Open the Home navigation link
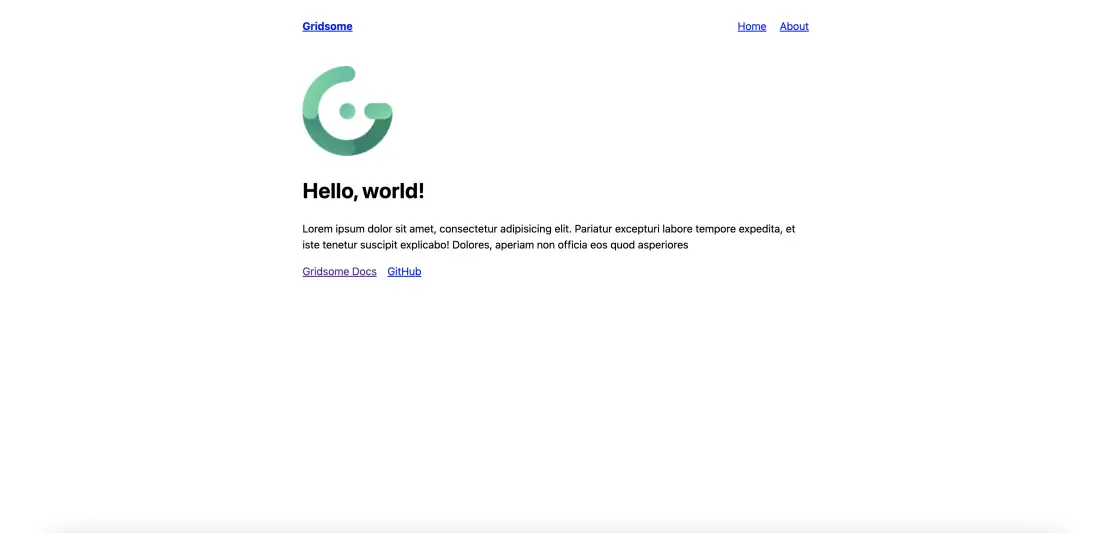The width and height of the screenshot is (1112, 533). point(752,26)
